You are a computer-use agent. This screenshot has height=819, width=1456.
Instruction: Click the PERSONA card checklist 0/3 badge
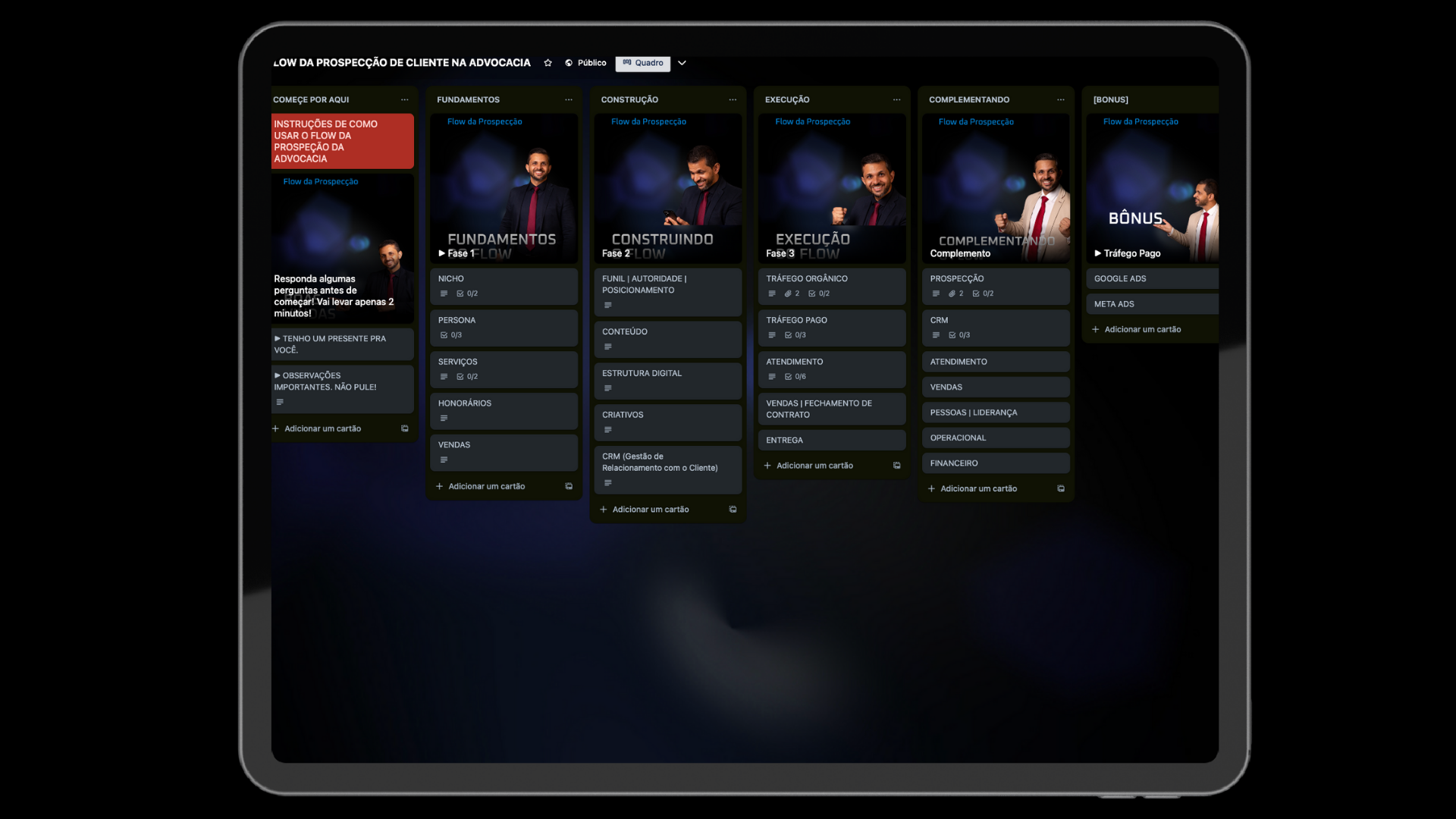tap(451, 335)
